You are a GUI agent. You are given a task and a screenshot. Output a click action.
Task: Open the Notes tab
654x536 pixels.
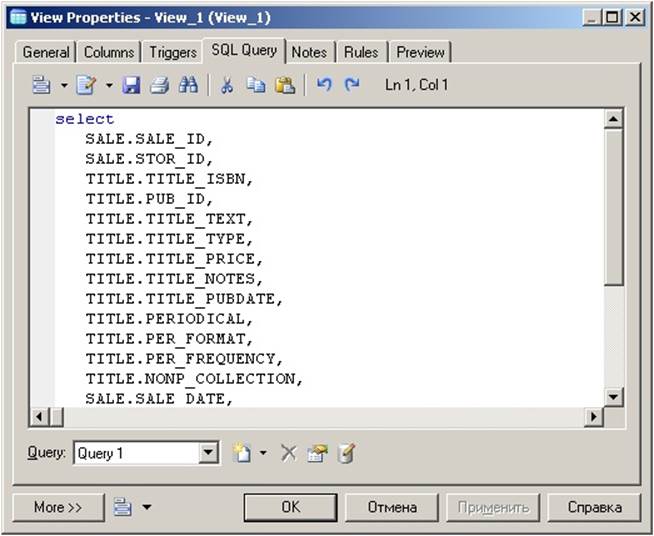click(309, 52)
